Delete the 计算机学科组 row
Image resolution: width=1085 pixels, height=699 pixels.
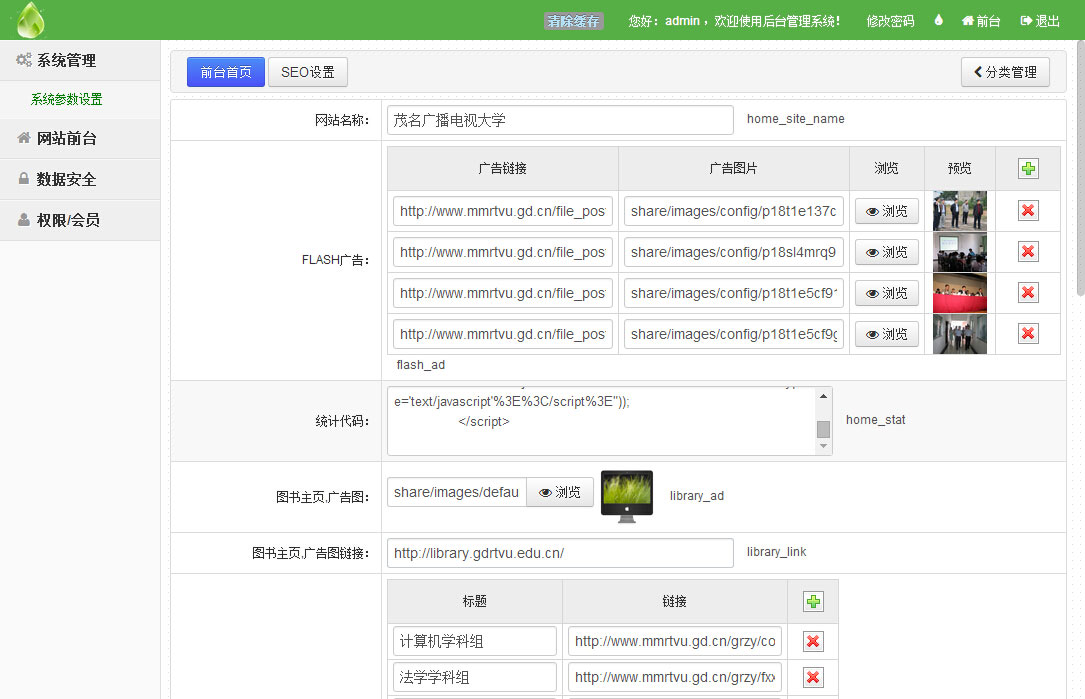[x=813, y=642]
